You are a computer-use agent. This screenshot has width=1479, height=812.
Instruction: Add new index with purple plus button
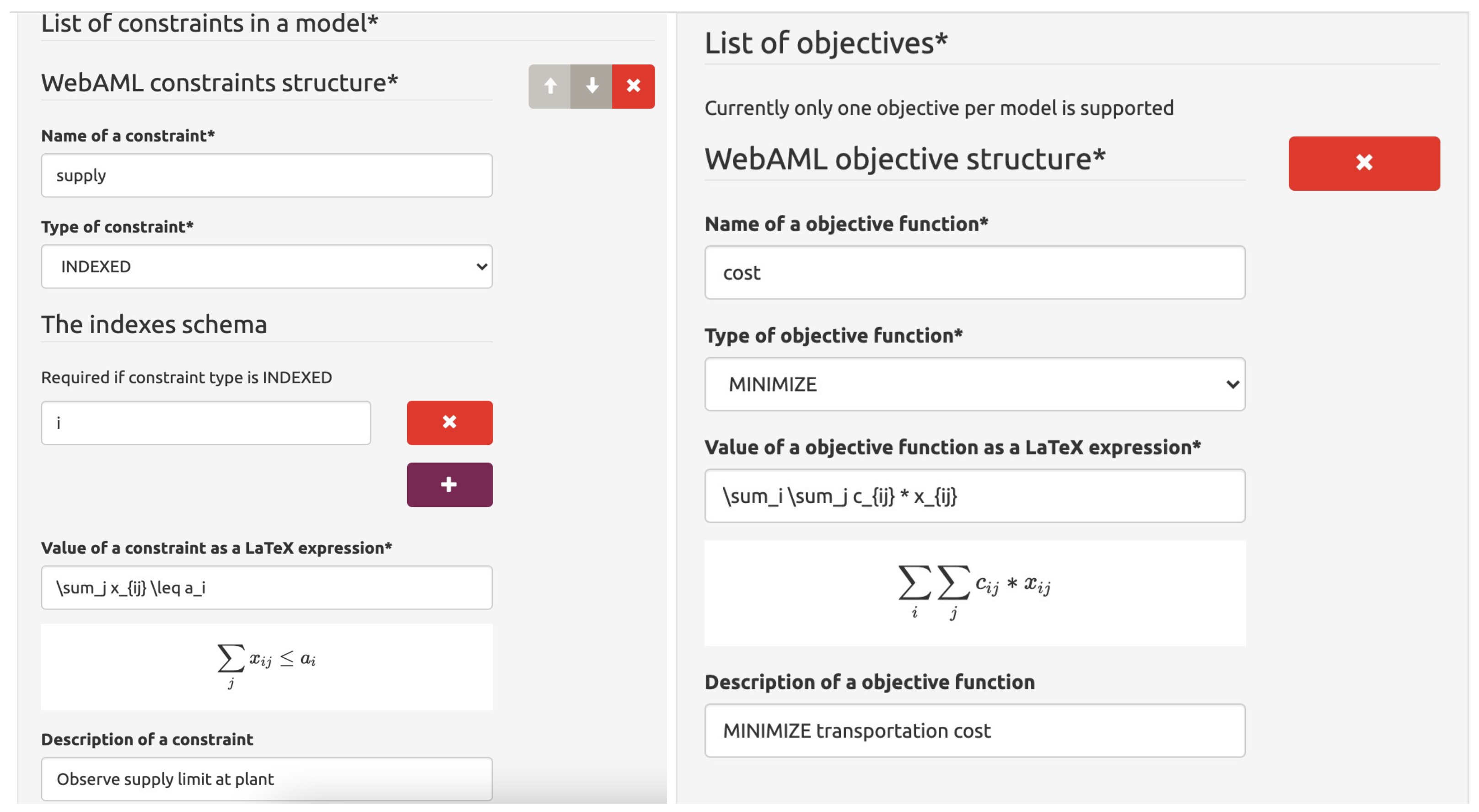[450, 484]
